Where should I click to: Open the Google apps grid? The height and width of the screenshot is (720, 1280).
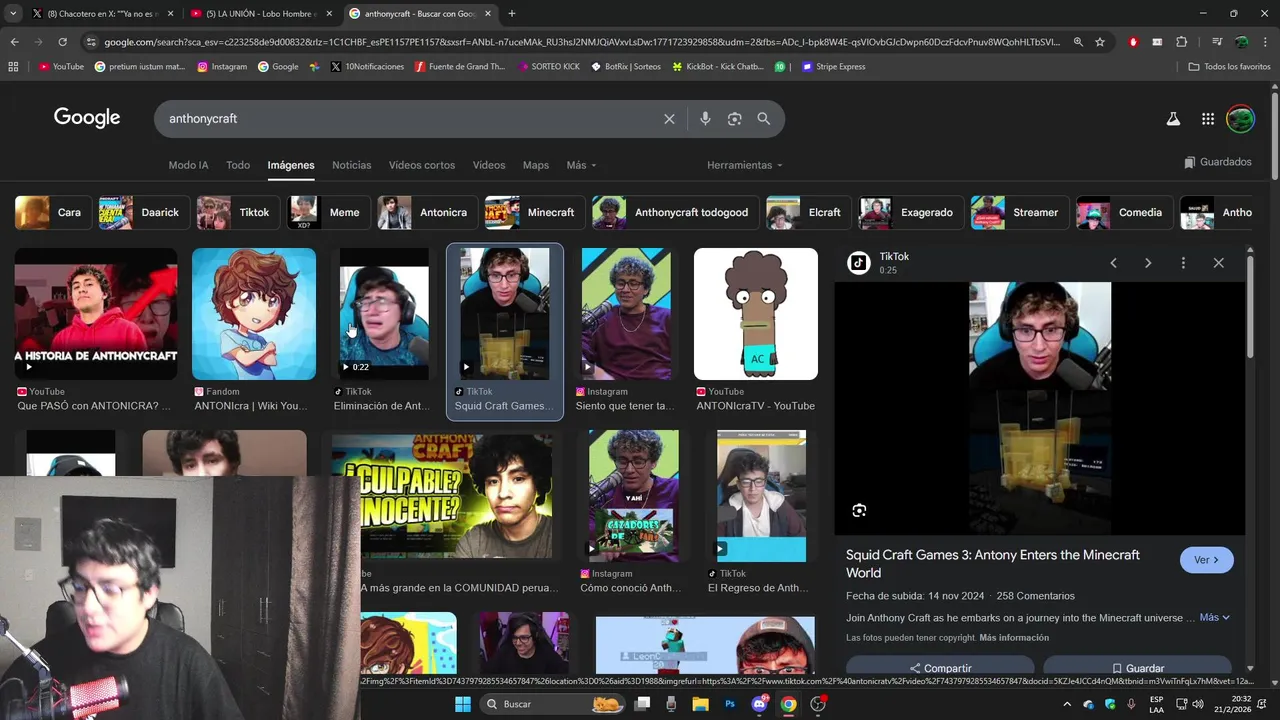[1208, 119]
